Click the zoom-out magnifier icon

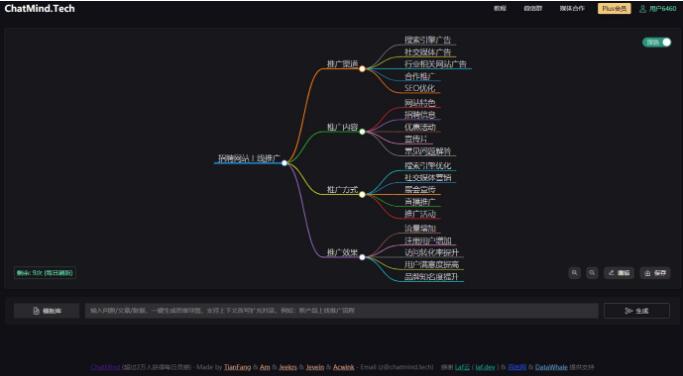click(x=592, y=273)
